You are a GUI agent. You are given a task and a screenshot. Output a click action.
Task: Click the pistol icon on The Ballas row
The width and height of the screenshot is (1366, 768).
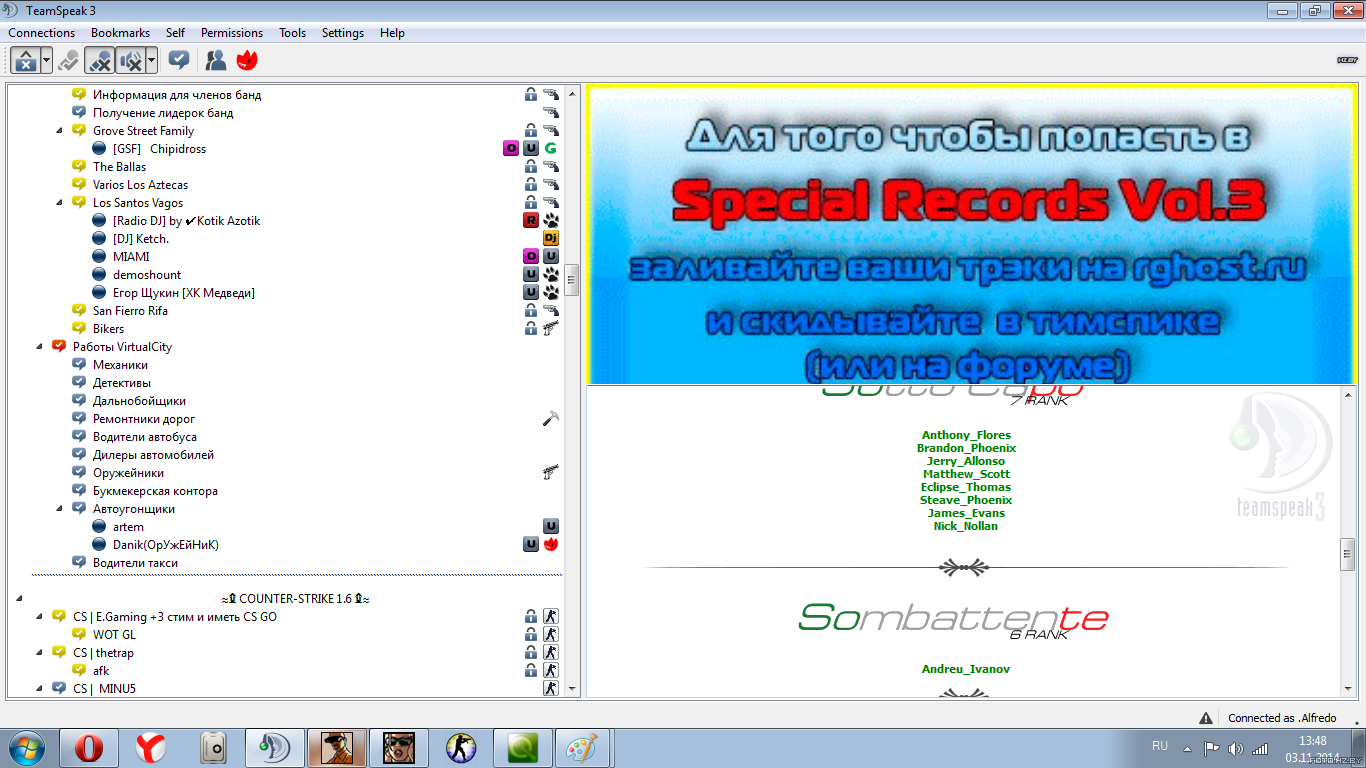[x=551, y=167]
